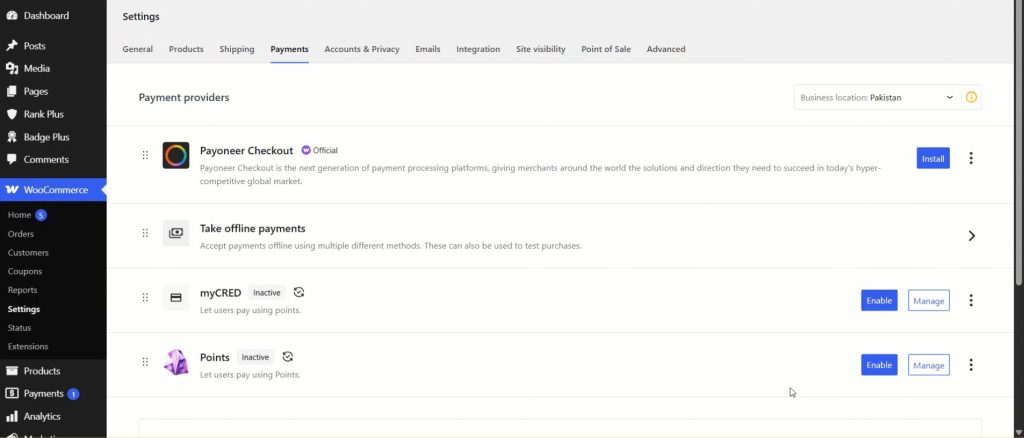
Task: Click the myCRED card icon
Action: click(176, 298)
